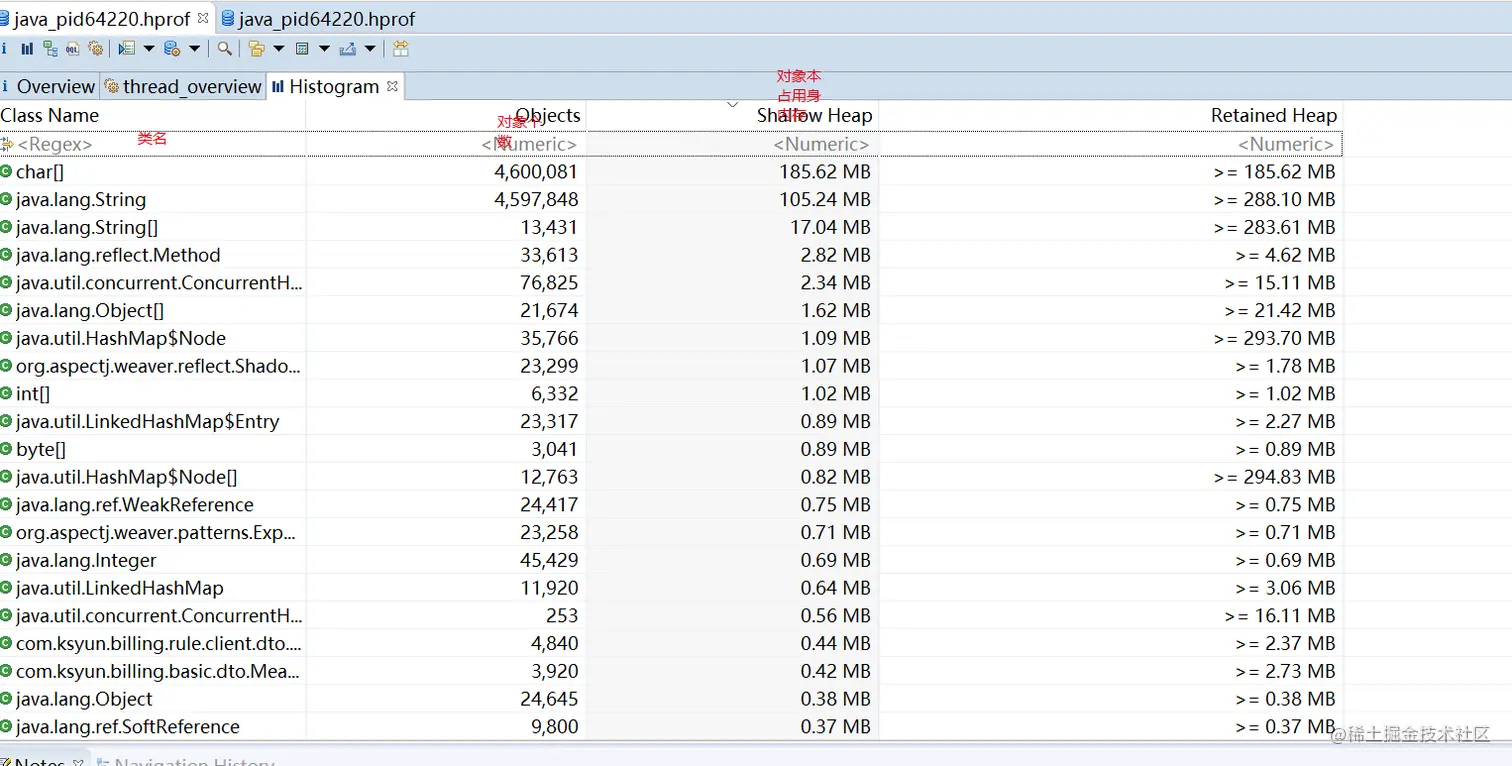Switch to the second java_pid64220.hprof editor tab
Viewport: 1512px width, 766px height.
318,19
